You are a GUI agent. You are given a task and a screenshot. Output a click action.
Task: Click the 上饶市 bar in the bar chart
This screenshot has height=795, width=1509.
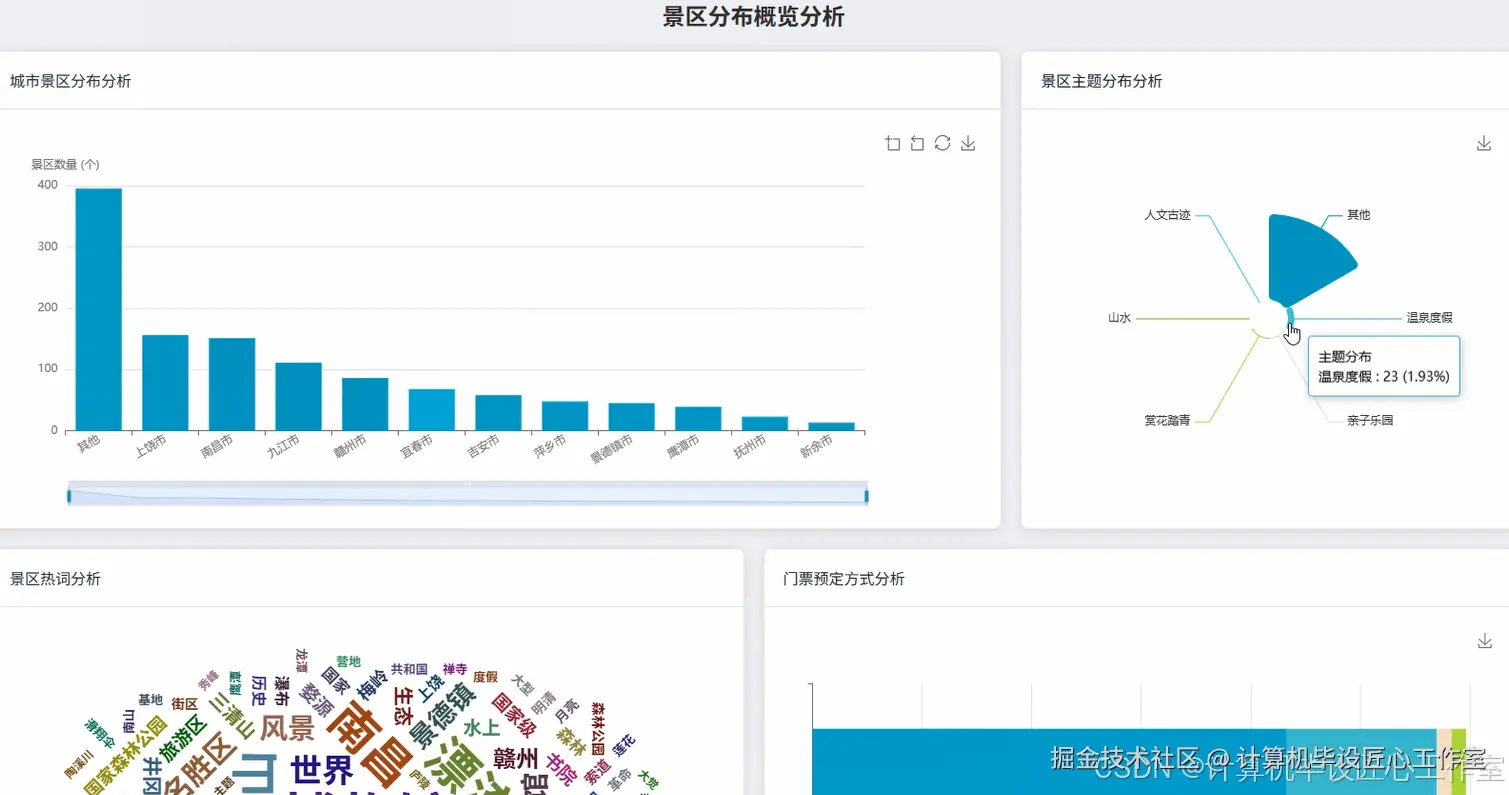pos(164,385)
